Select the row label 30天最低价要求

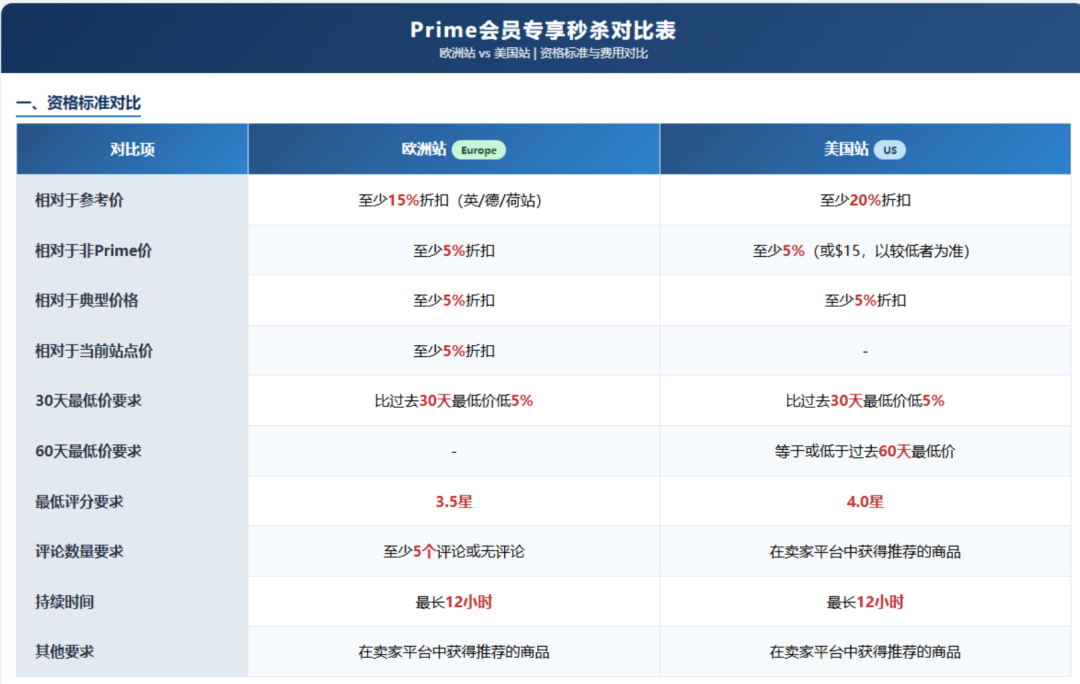click(88, 401)
